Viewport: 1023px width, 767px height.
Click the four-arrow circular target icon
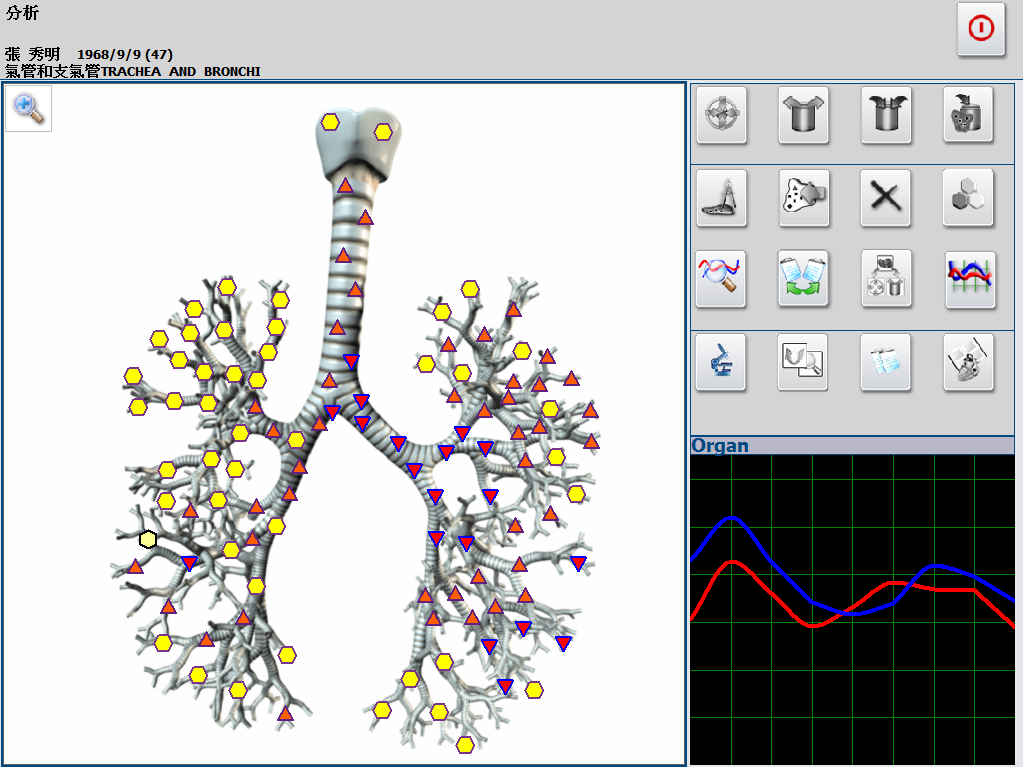(x=721, y=114)
